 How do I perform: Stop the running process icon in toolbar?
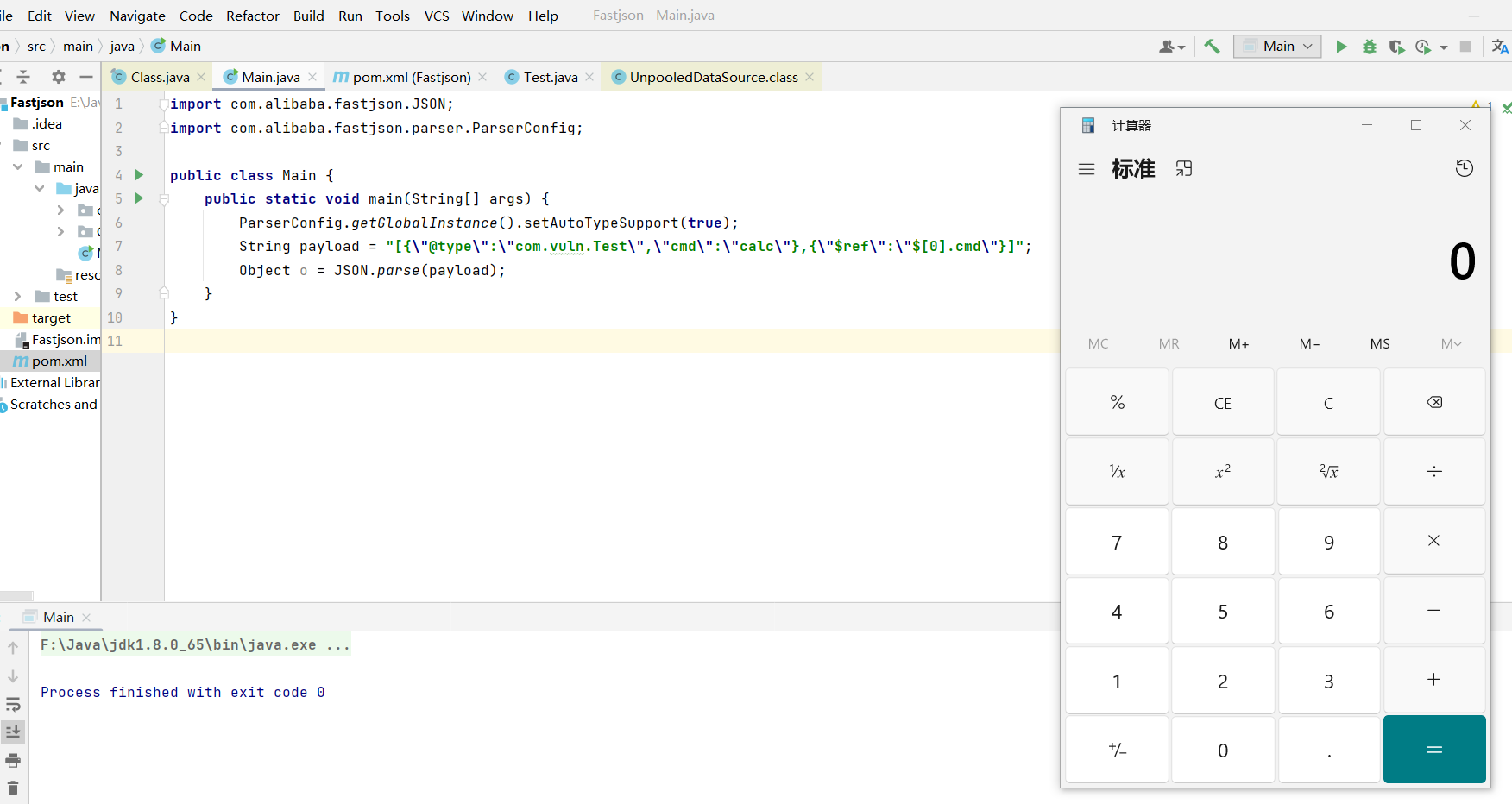pos(1465,47)
